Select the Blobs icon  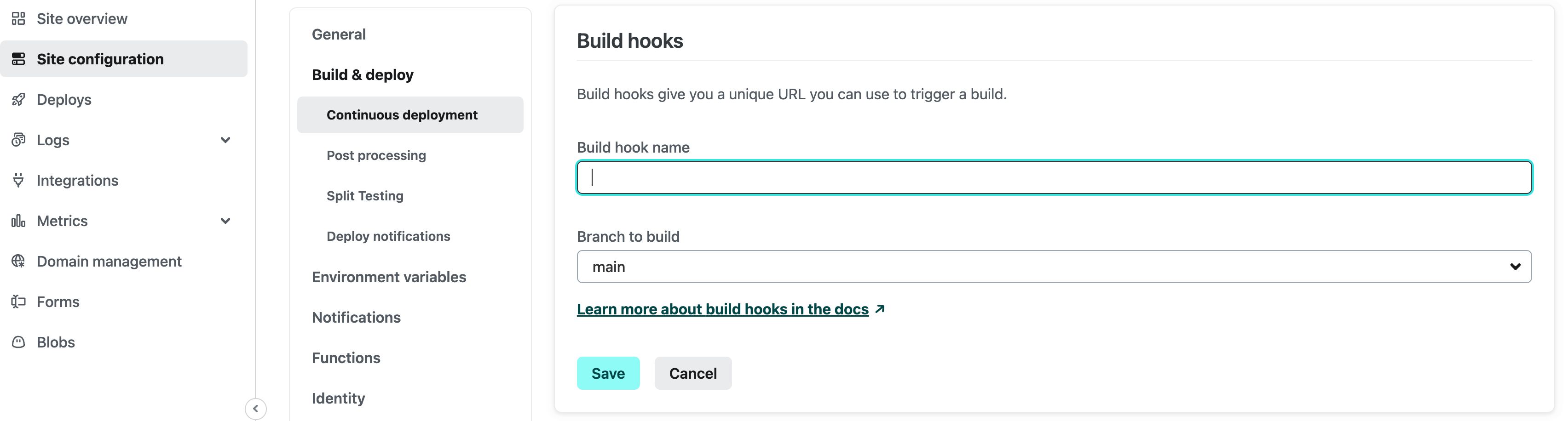pyautogui.click(x=18, y=342)
